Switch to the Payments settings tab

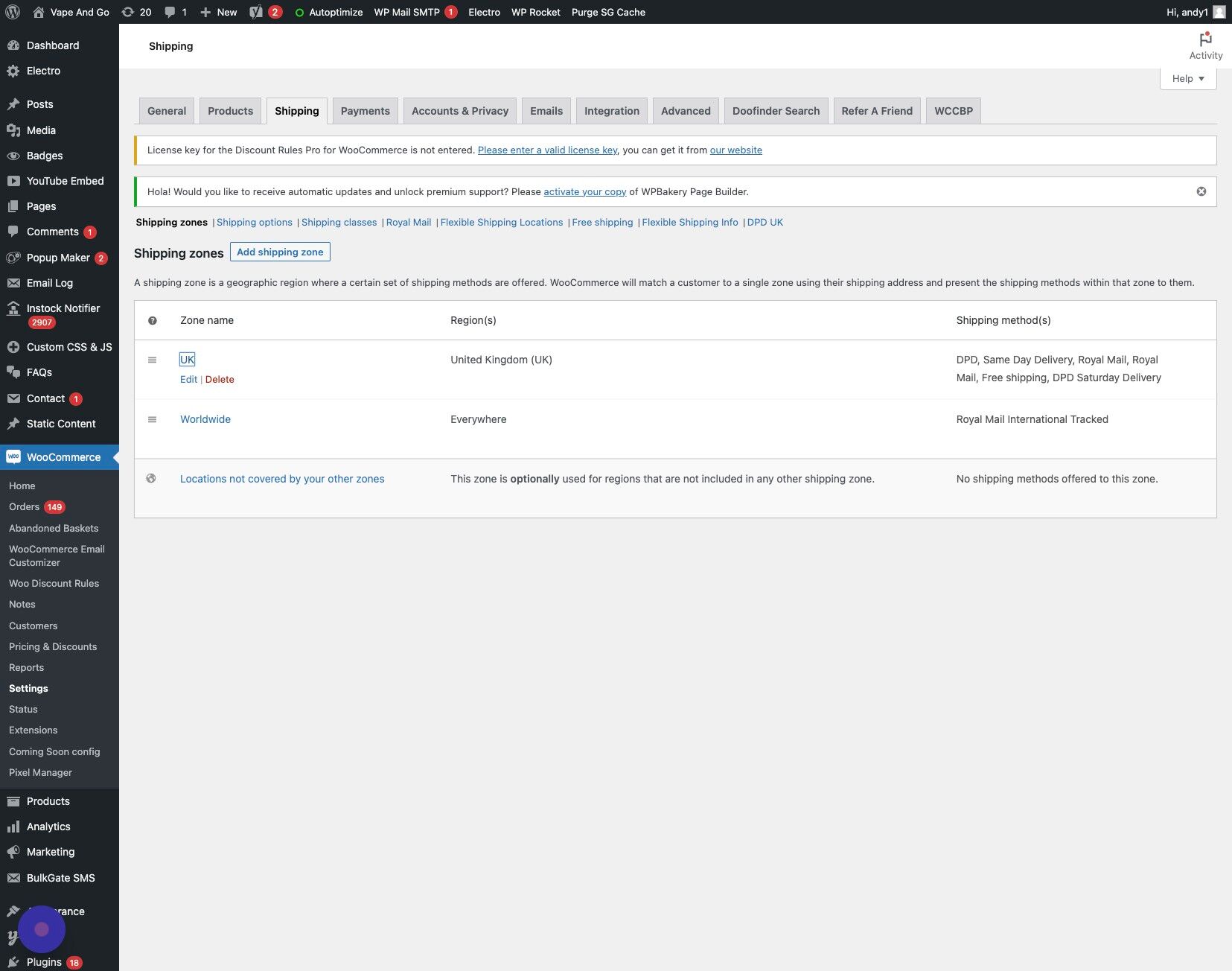point(366,111)
